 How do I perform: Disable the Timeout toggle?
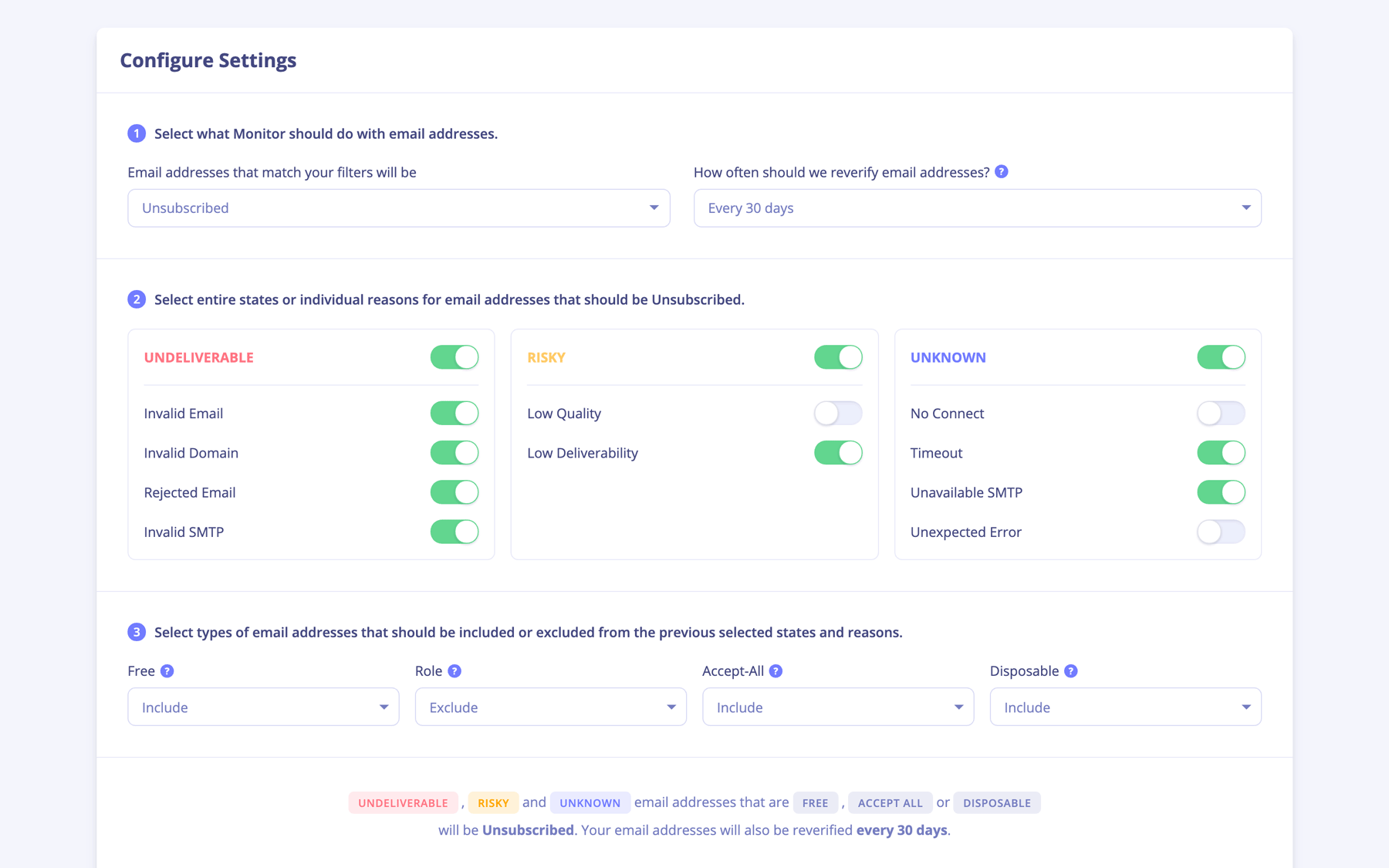click(1221, 453)
